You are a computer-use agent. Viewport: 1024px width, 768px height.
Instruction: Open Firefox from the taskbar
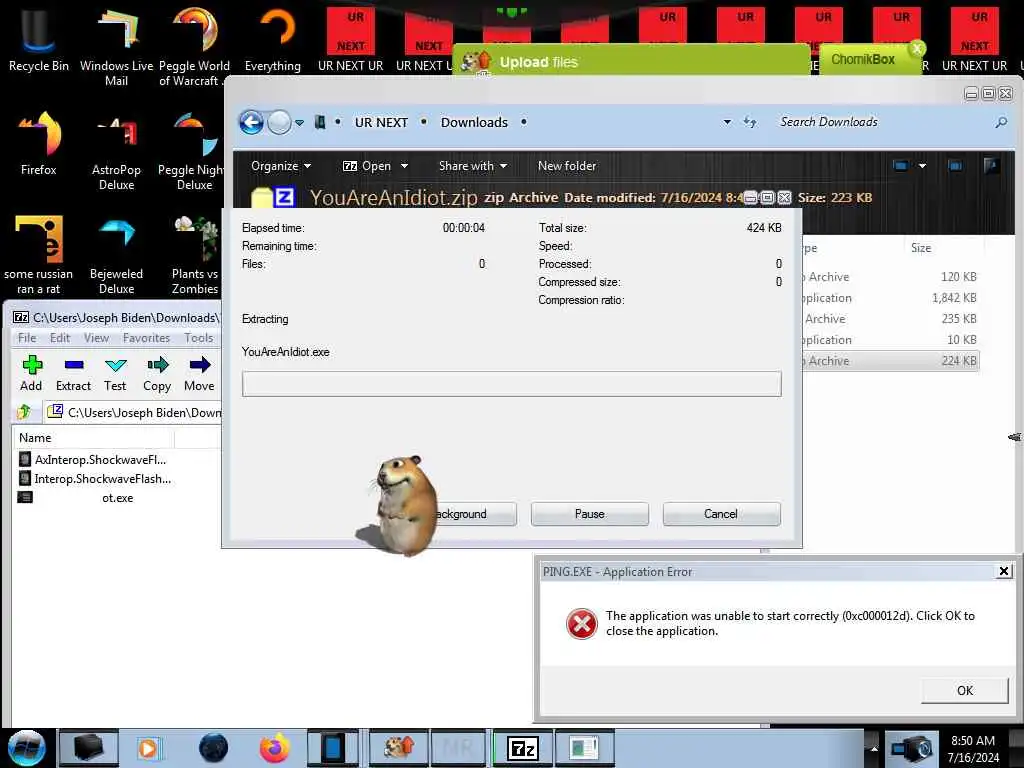pyautogui.click(x=274, y=748)
